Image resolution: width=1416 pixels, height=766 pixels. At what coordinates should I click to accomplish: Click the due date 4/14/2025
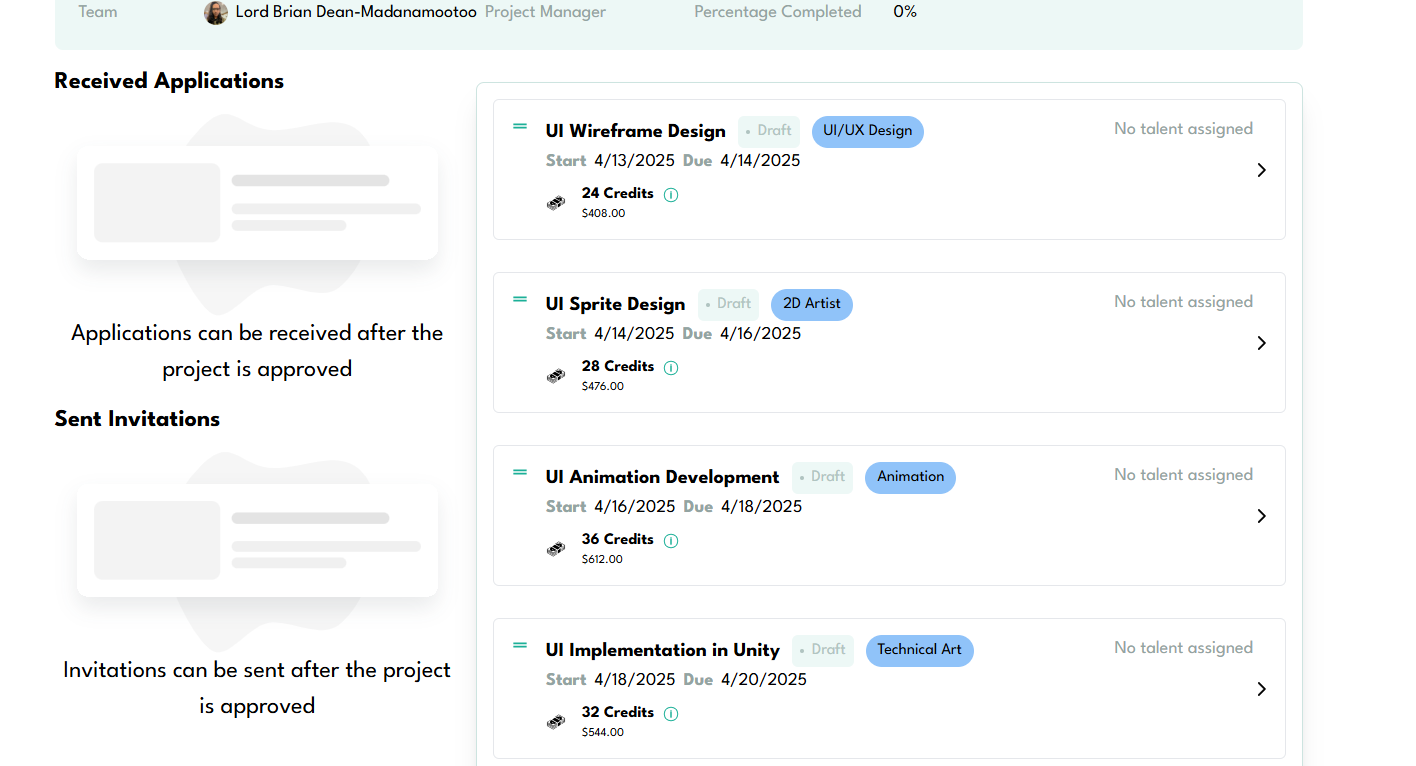(760, 160)
